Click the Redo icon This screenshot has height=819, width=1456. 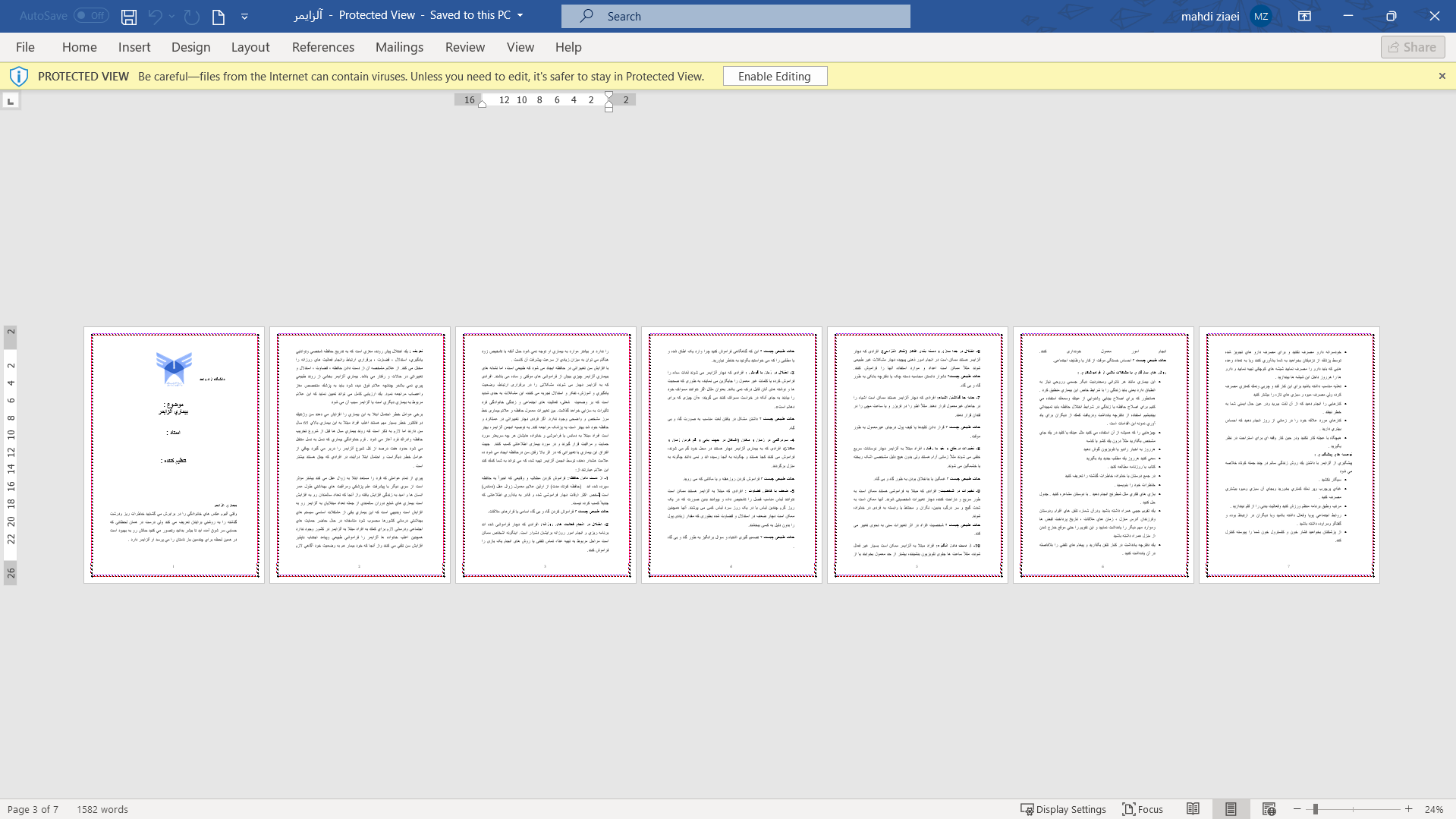click(192, 16)
